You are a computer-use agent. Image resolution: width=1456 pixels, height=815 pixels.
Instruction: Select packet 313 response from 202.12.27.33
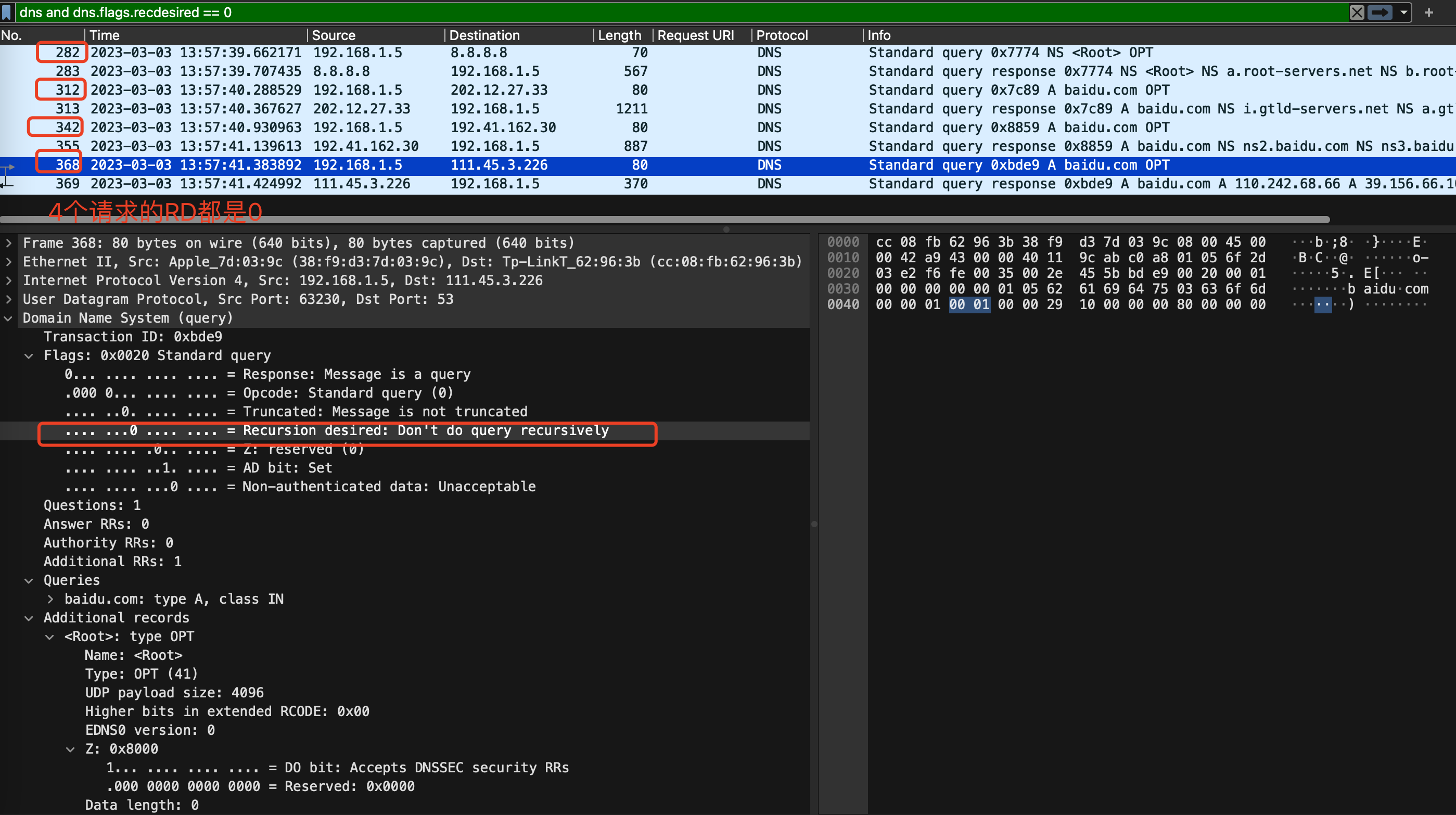pyautogui.click(x=728, y=109)
